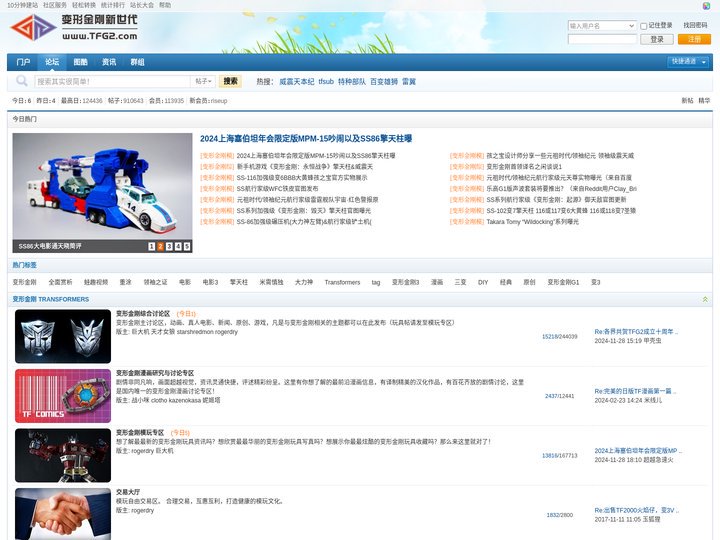Viewport: 720px width, 540px height.
Task: Open the 帖子 search type dropdown
Action: point(203,81)
